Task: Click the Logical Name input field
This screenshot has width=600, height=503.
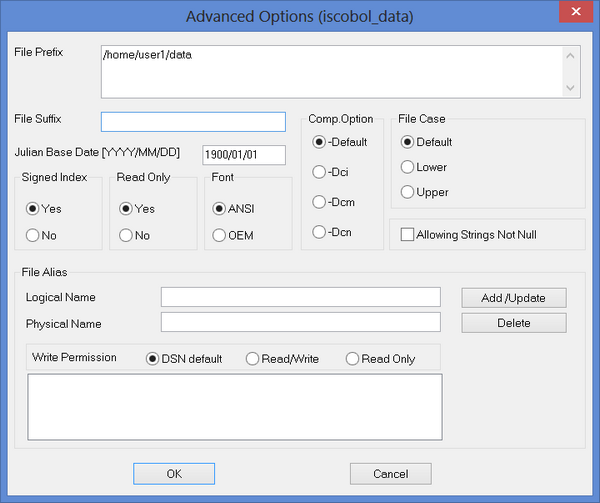Action: click(300, 297)
